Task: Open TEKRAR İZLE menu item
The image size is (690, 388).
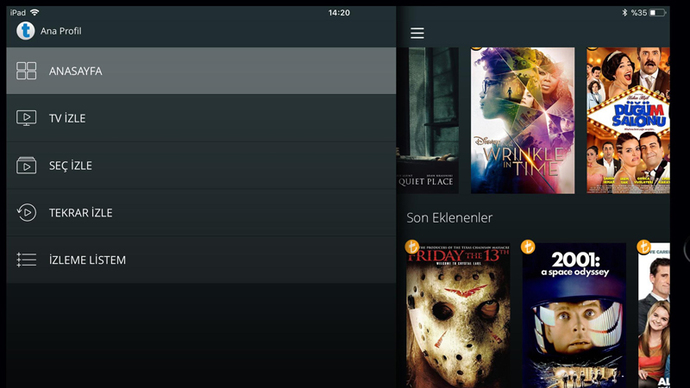Action: click(x=201, y=212)
